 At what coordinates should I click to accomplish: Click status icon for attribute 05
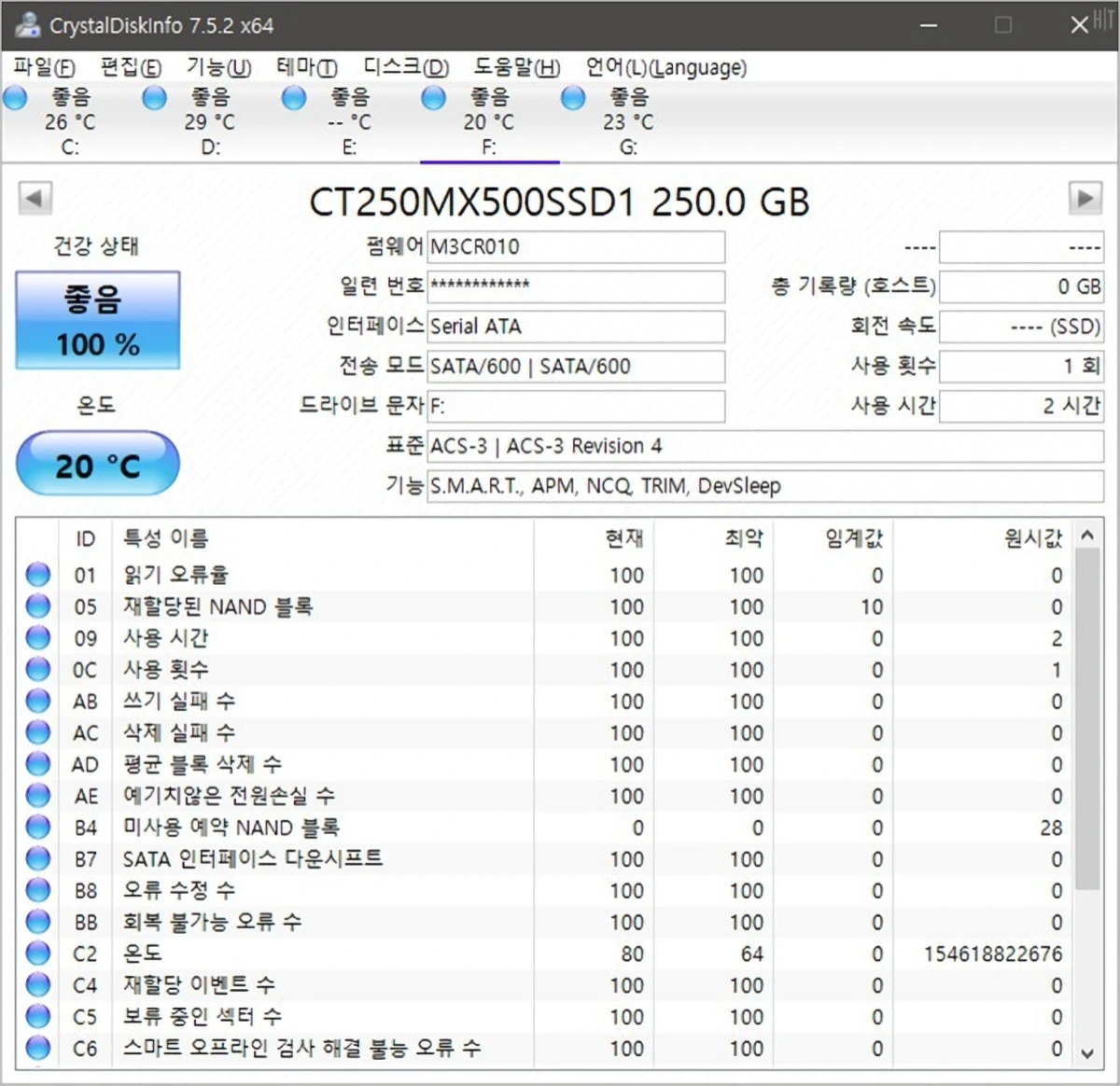coord(38,606)
